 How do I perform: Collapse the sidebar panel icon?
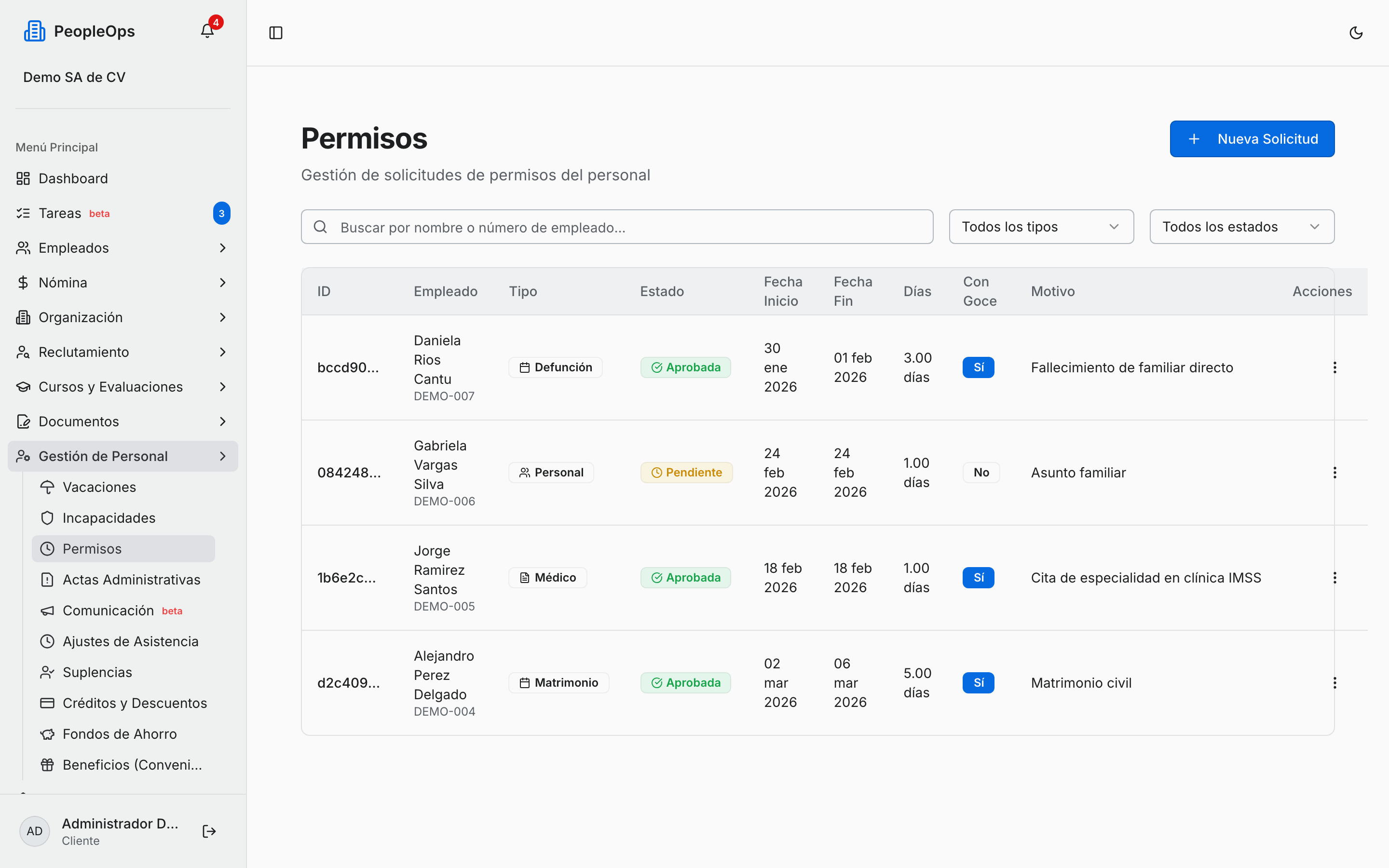275,33
